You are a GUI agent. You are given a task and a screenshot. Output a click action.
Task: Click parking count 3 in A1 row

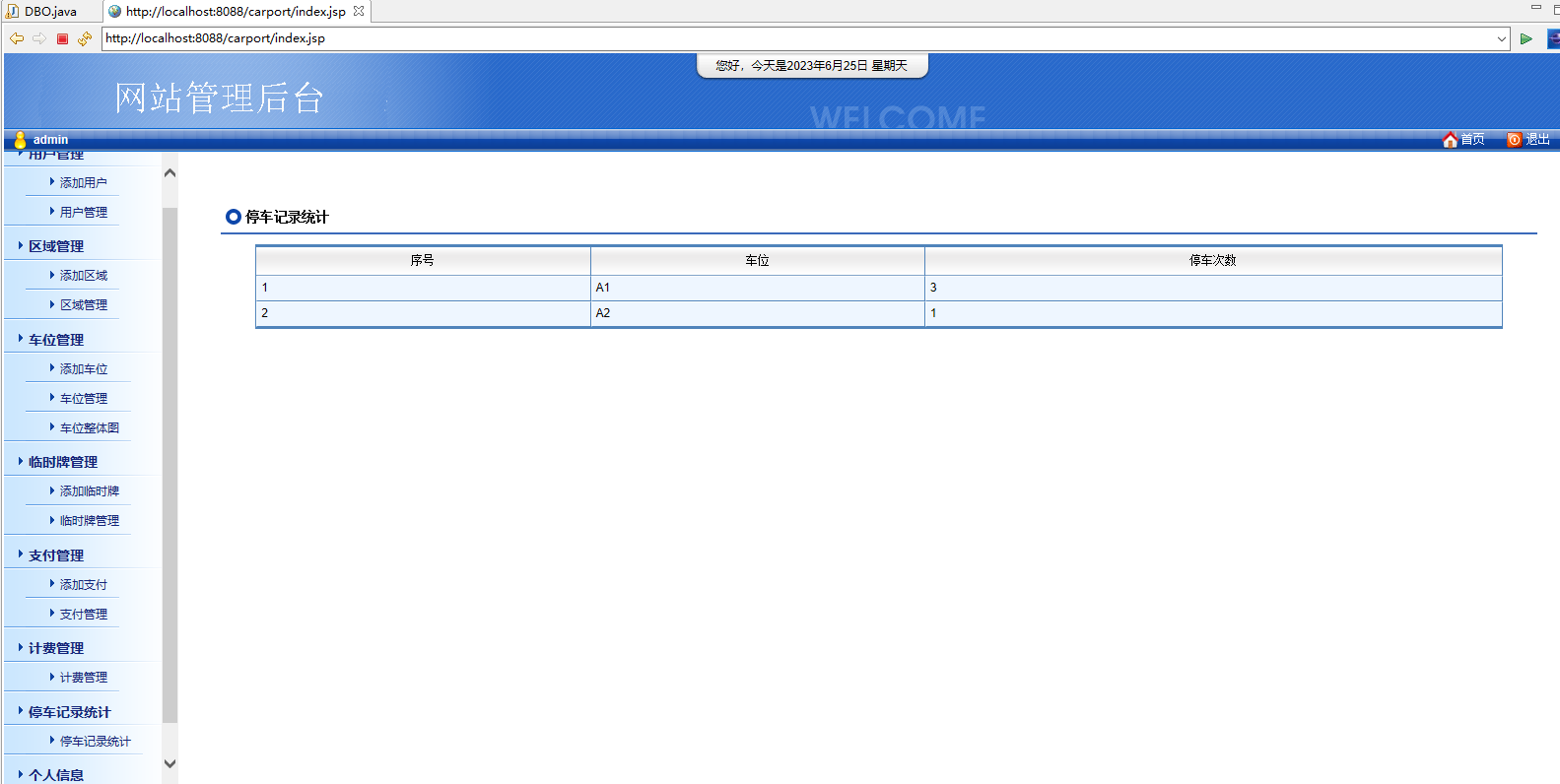(1213, 288)
